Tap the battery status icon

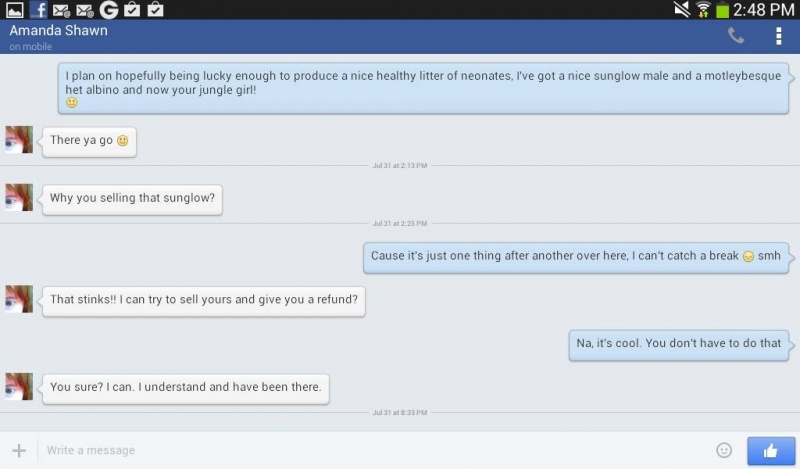pos(722,10)
